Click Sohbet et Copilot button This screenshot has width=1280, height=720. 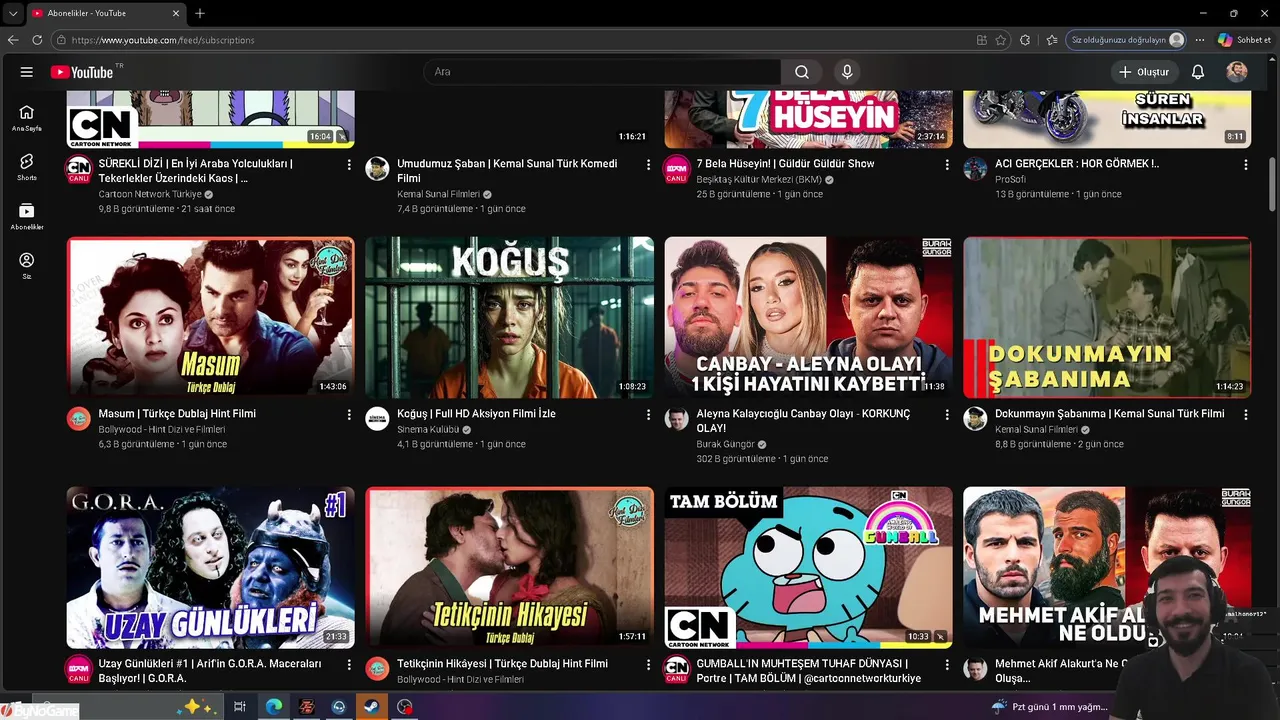[x=1244, y=40]
